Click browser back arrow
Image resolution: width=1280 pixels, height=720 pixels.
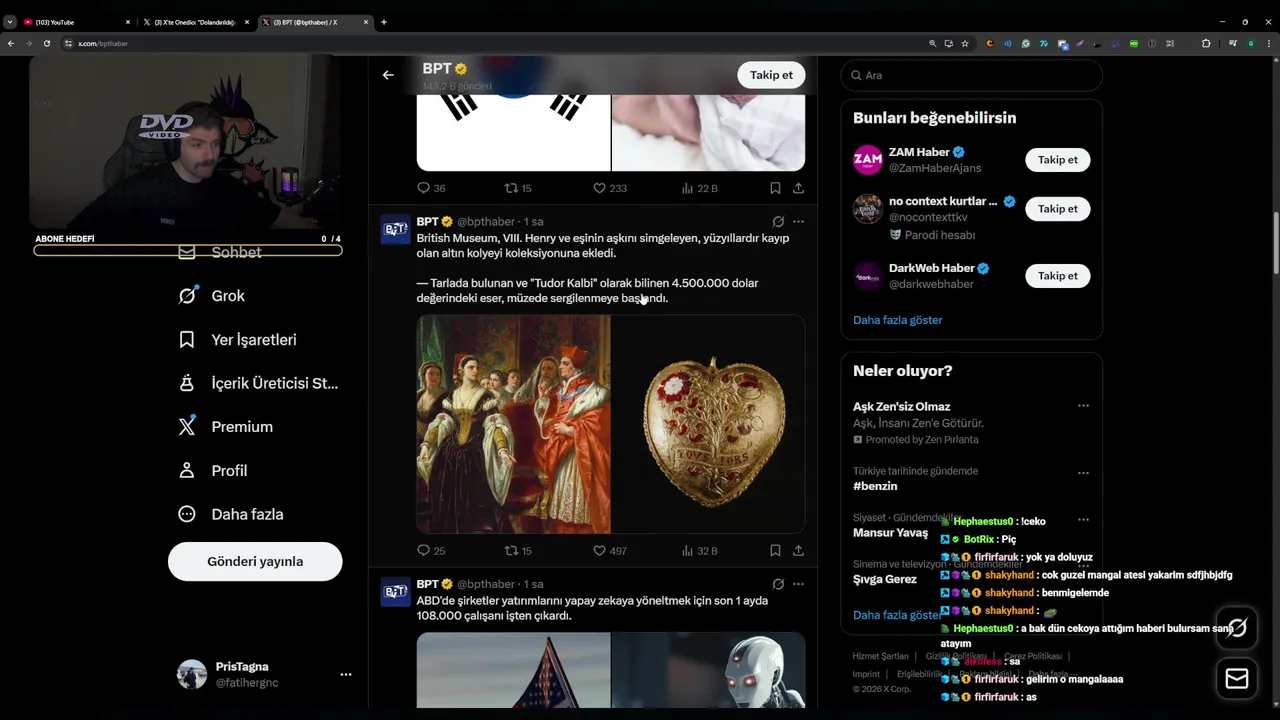click(11, 43)
